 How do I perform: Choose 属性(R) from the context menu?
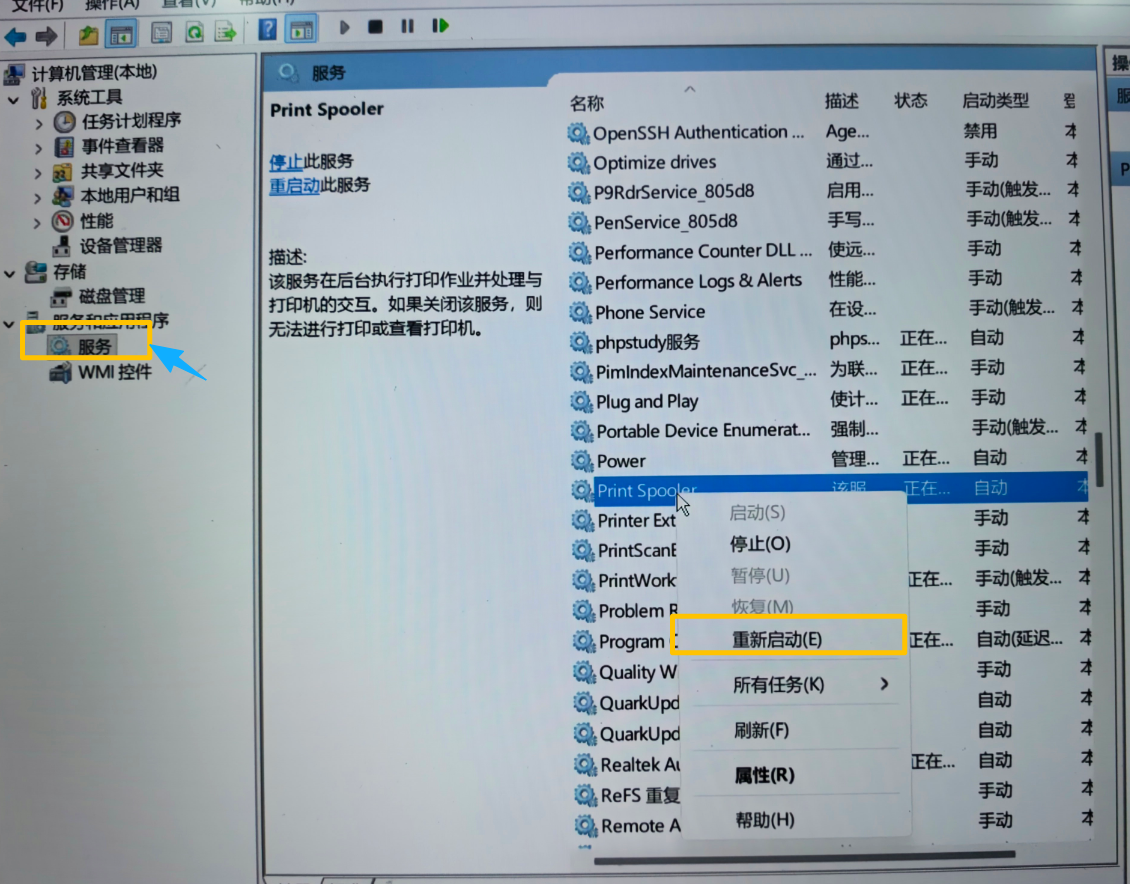pos(764,775)
